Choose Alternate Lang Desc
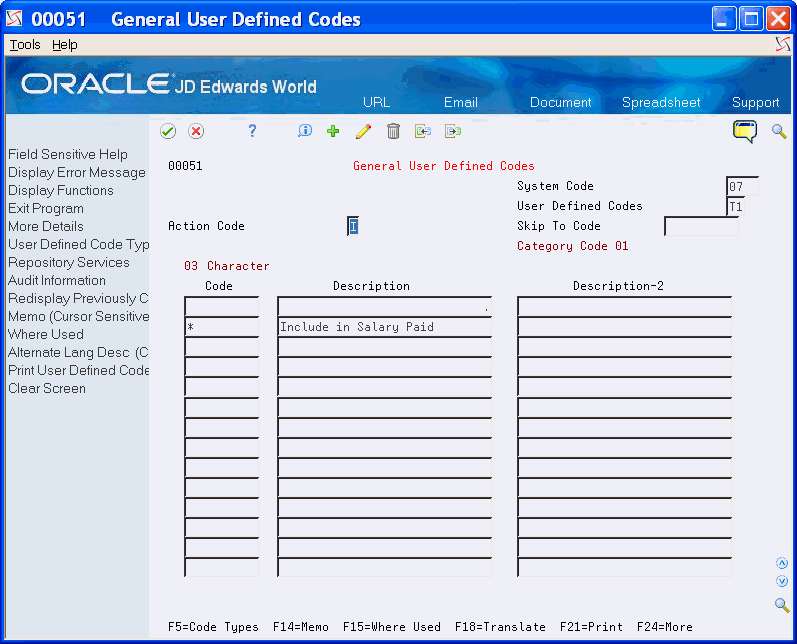Image resolution: width=797 pixels, height=644 pixels. click(78, 352)
